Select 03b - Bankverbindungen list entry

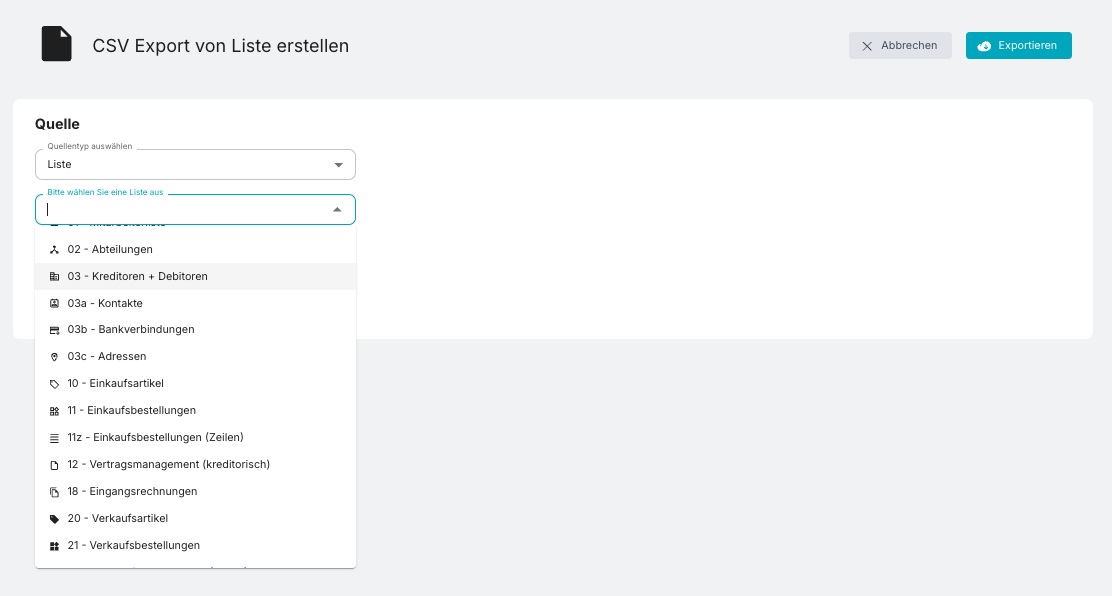[131, 329]
